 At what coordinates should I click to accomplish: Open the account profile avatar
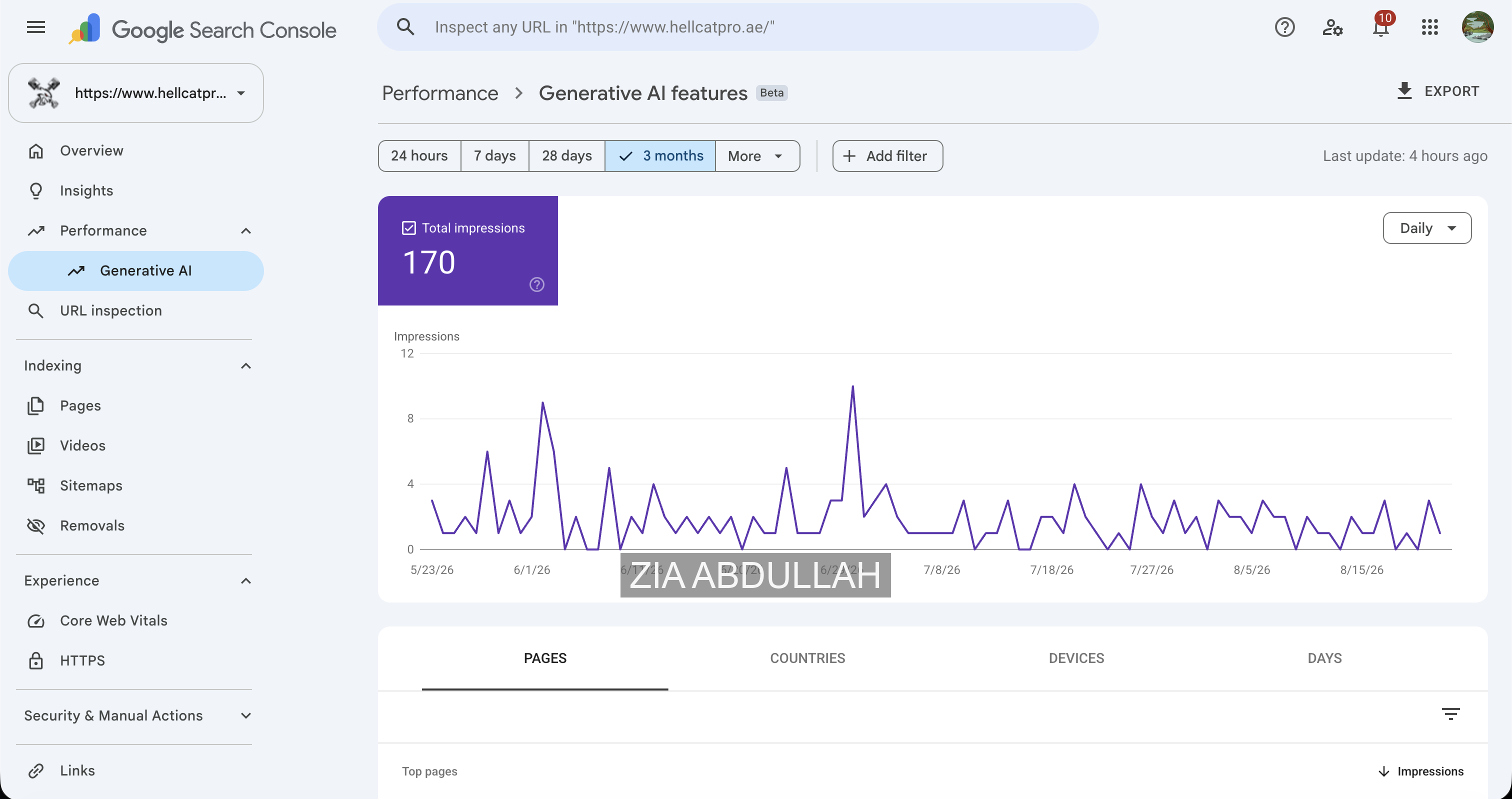[x=1477, y=27]
